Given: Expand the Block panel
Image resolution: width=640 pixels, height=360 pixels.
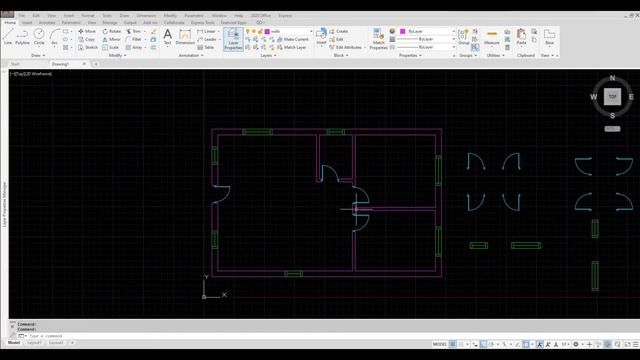Looking at the screenshot, I should (x=341, y=56).
